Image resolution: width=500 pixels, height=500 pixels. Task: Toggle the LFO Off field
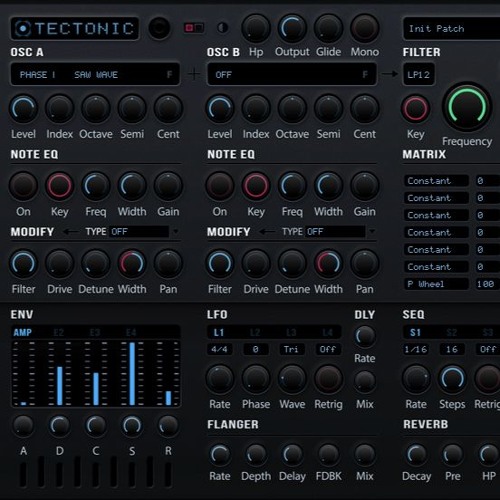tap(328, 349)
